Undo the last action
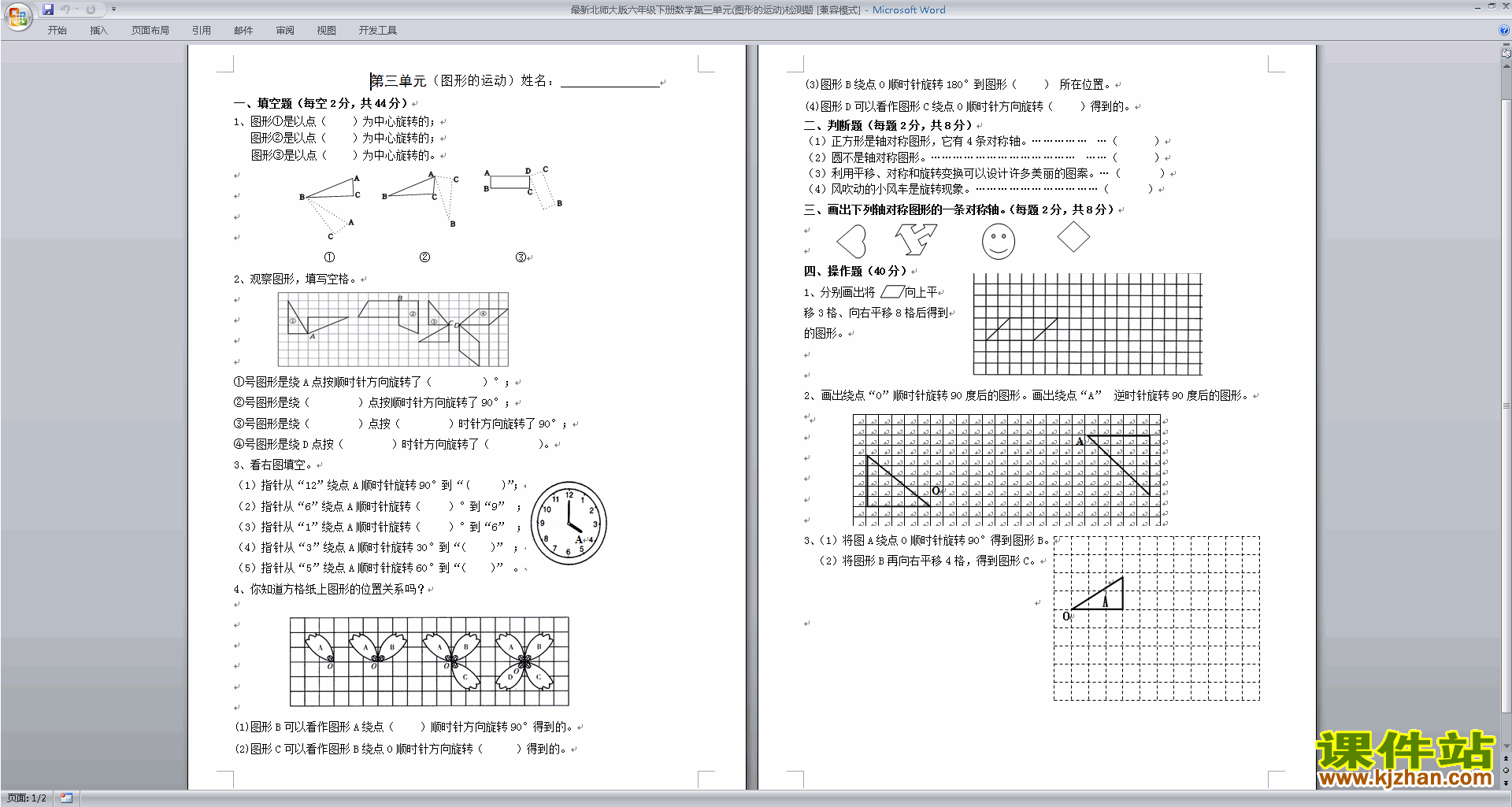Screen dimensions: 1512x807 [65, 9]
